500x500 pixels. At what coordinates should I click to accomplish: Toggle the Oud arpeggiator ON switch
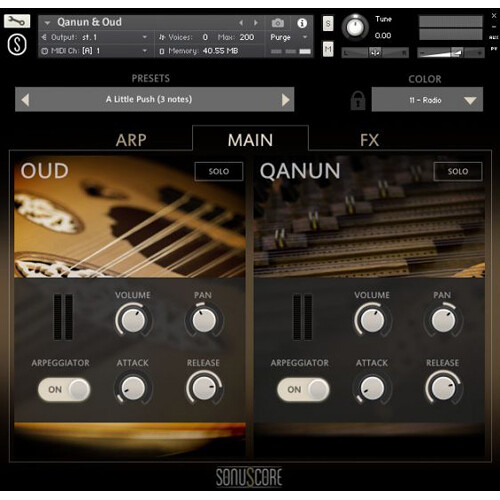[64, 389]
